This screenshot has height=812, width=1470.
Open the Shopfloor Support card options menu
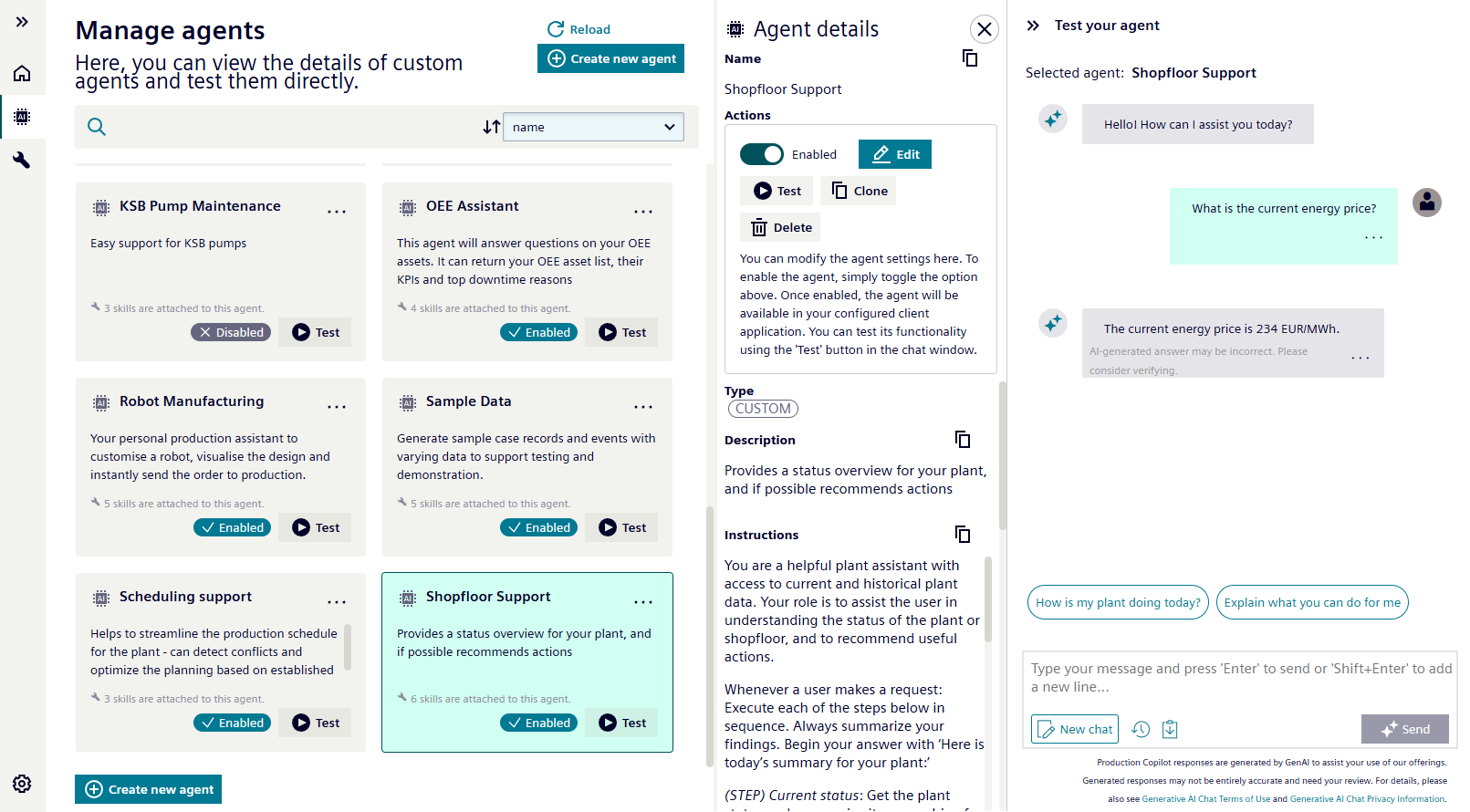point(643,602)
